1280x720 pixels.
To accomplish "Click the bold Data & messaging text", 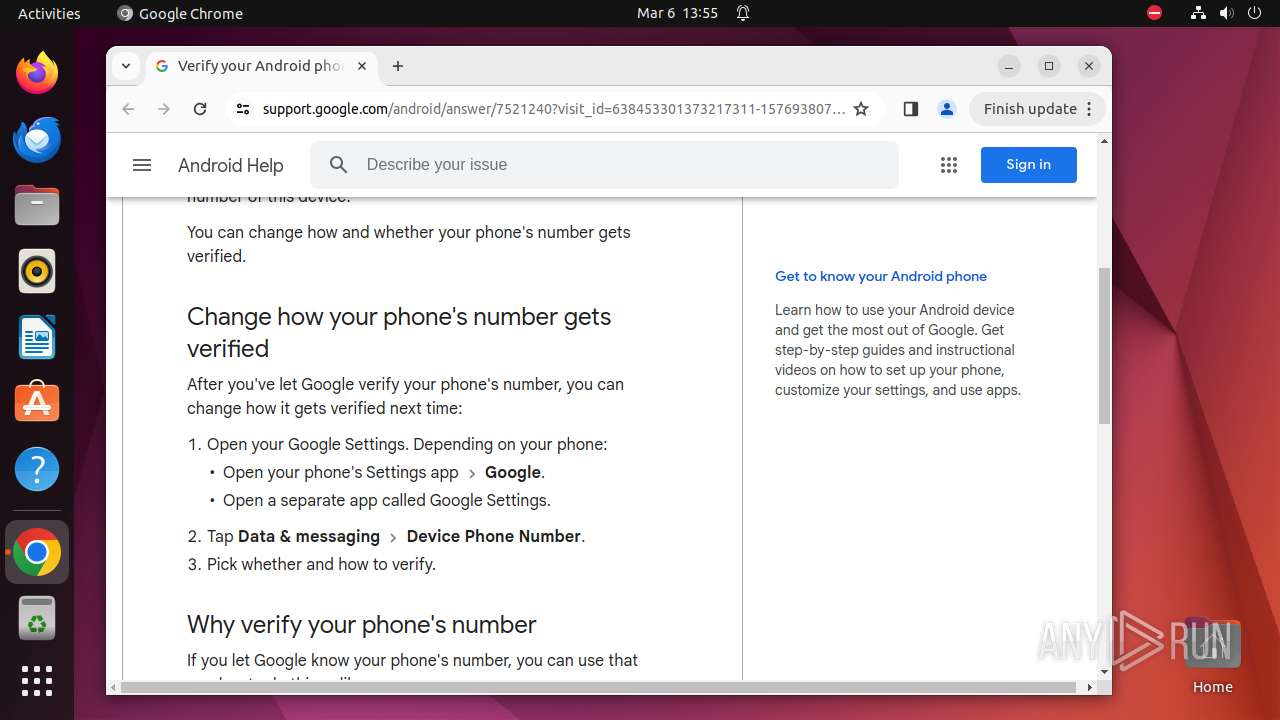I will click(309, 537).
